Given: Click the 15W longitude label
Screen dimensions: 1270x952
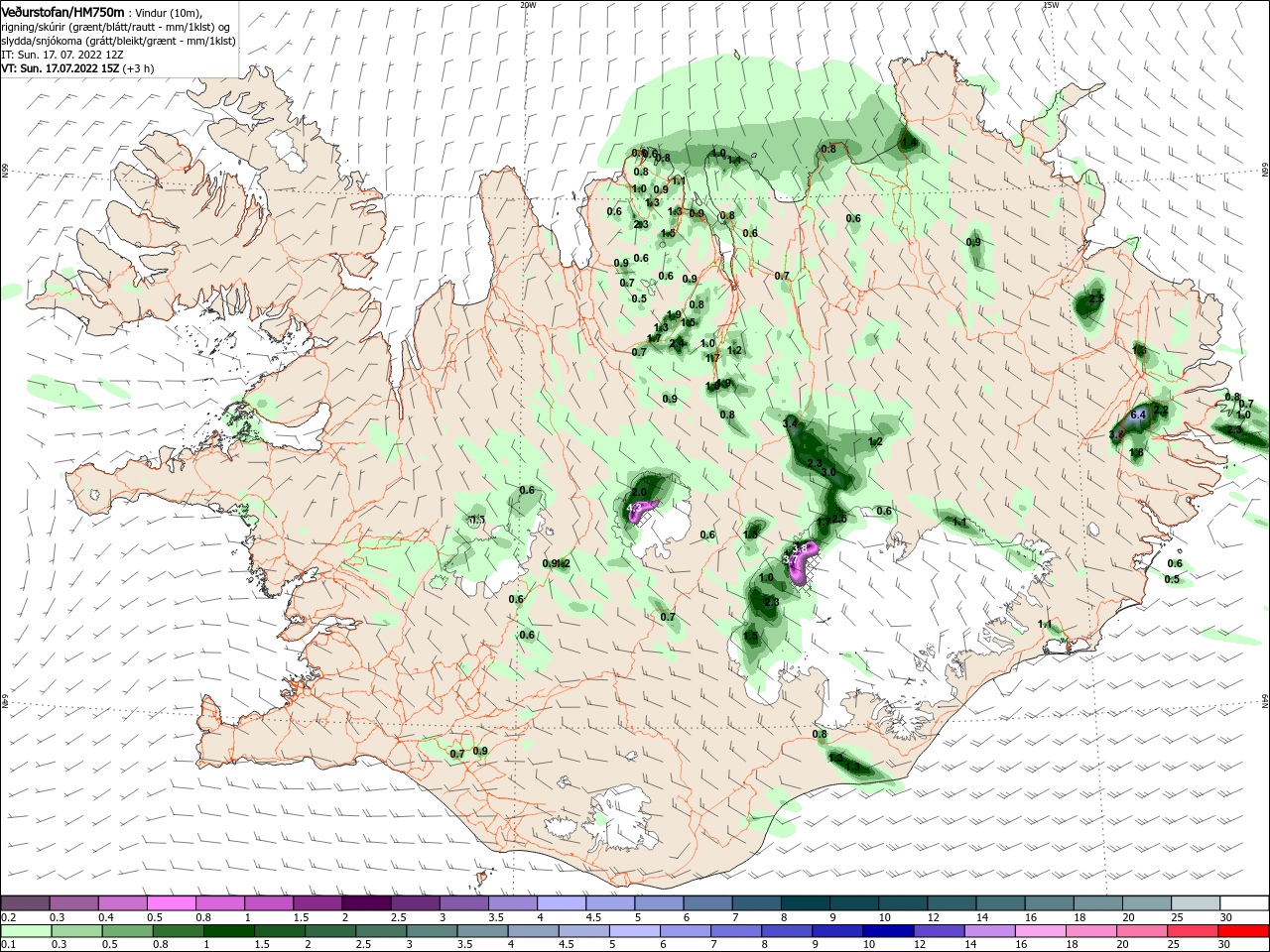Looking at the screenshot, I should (x=1051, y=5).
